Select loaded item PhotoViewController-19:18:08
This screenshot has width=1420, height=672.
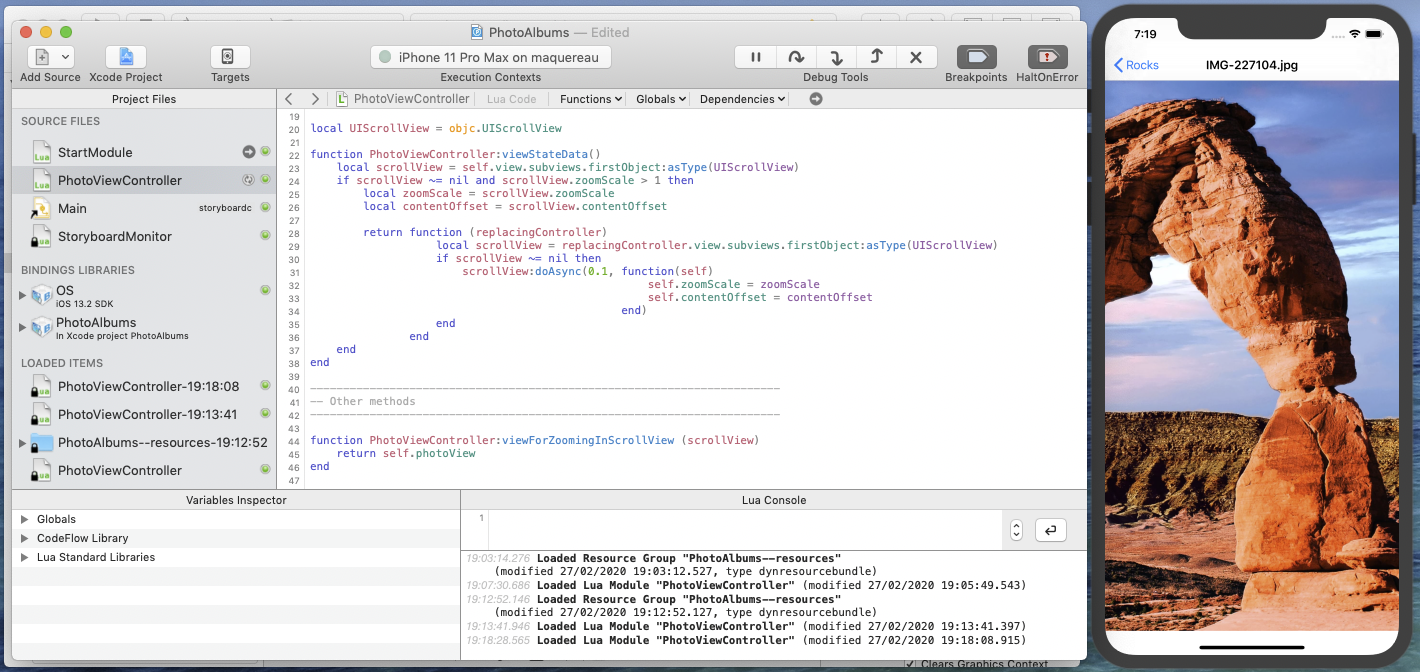pos(144,386)
